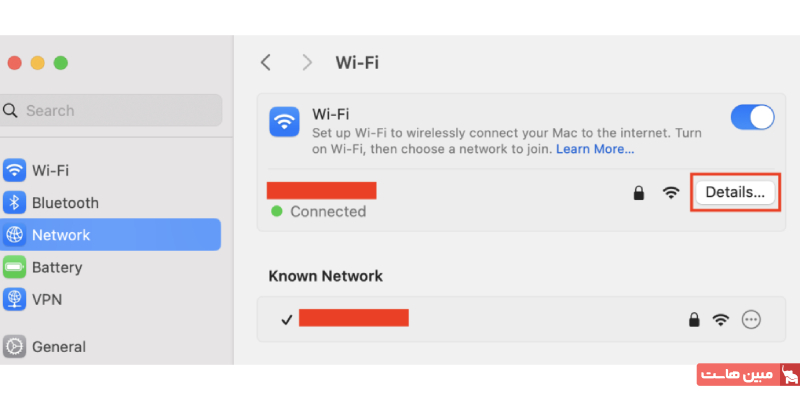Click the General gear icon in the sidebar
Viewport: 800px width, 400px height.
pyautogui.click(x=15, y=347)
